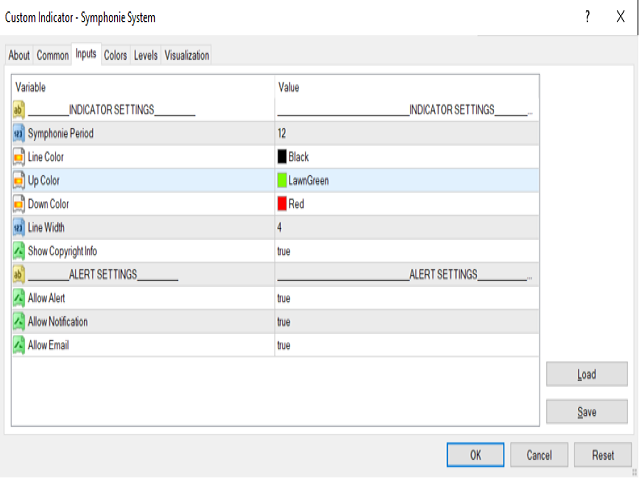This screenshot has width=640, height=480.
Task: Click the OK button
Action: [x=476, y=455]
